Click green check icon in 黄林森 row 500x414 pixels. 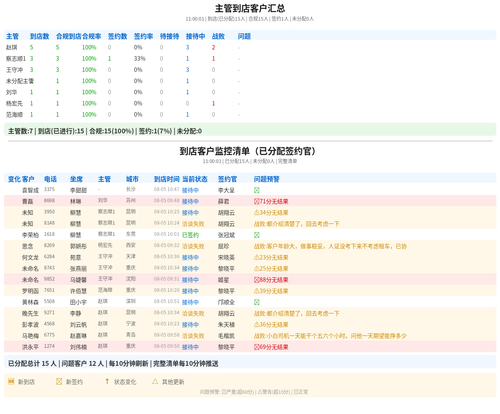[x=257, y=302]
